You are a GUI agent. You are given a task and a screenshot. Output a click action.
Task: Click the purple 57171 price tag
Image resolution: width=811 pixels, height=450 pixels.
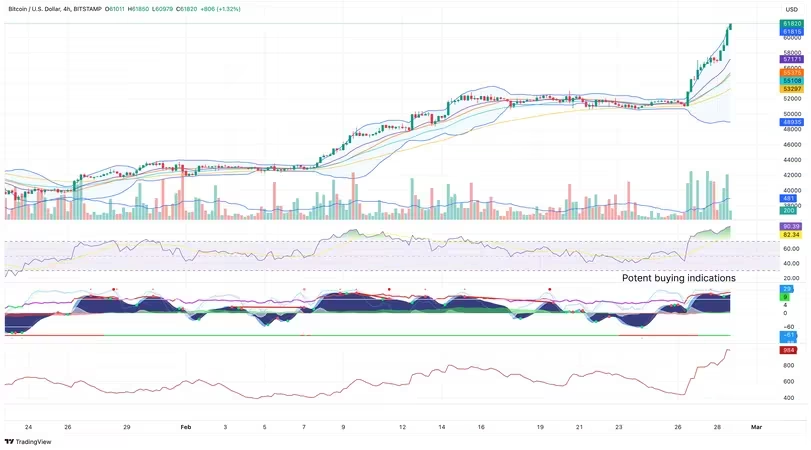792,60
